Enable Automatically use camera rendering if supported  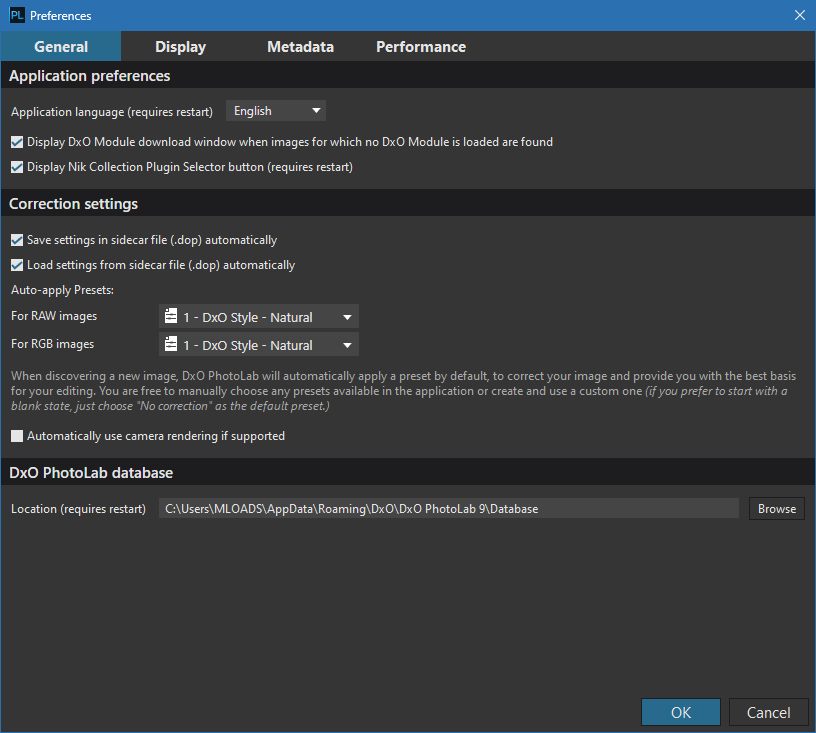[17, 436]
